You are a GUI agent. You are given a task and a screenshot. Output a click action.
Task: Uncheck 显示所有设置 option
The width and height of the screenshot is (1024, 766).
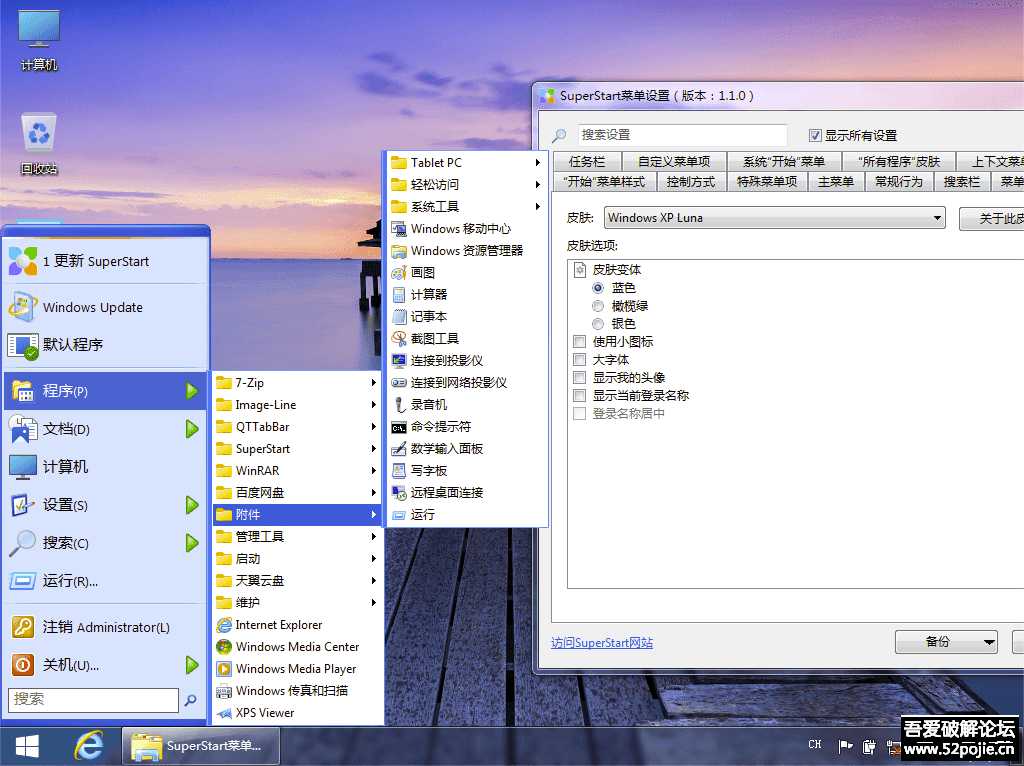point(817,135)
